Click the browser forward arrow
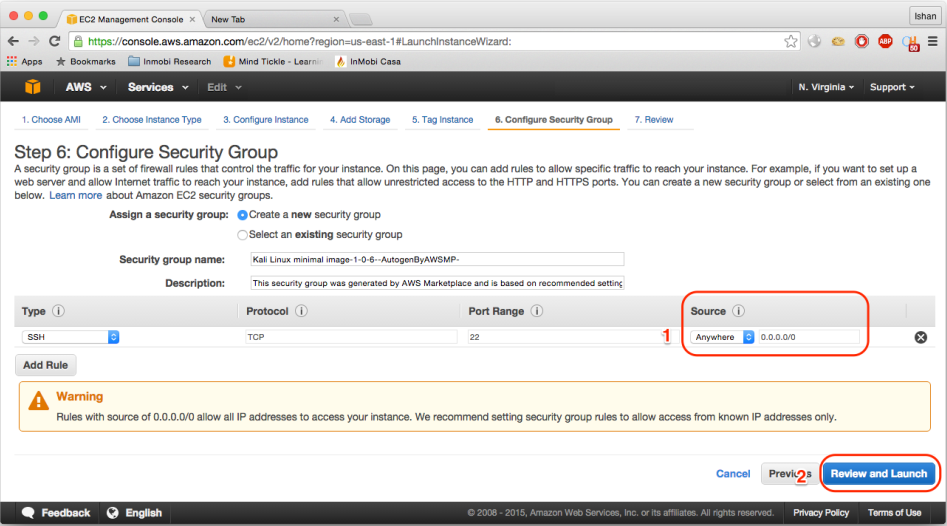 [34, 41]
